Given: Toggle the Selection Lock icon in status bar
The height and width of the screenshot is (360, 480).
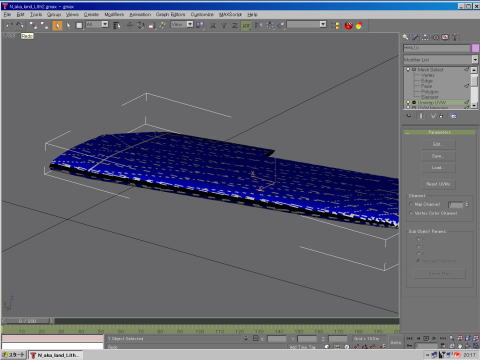Looking at the screenshot, I should tap(246, 338).
